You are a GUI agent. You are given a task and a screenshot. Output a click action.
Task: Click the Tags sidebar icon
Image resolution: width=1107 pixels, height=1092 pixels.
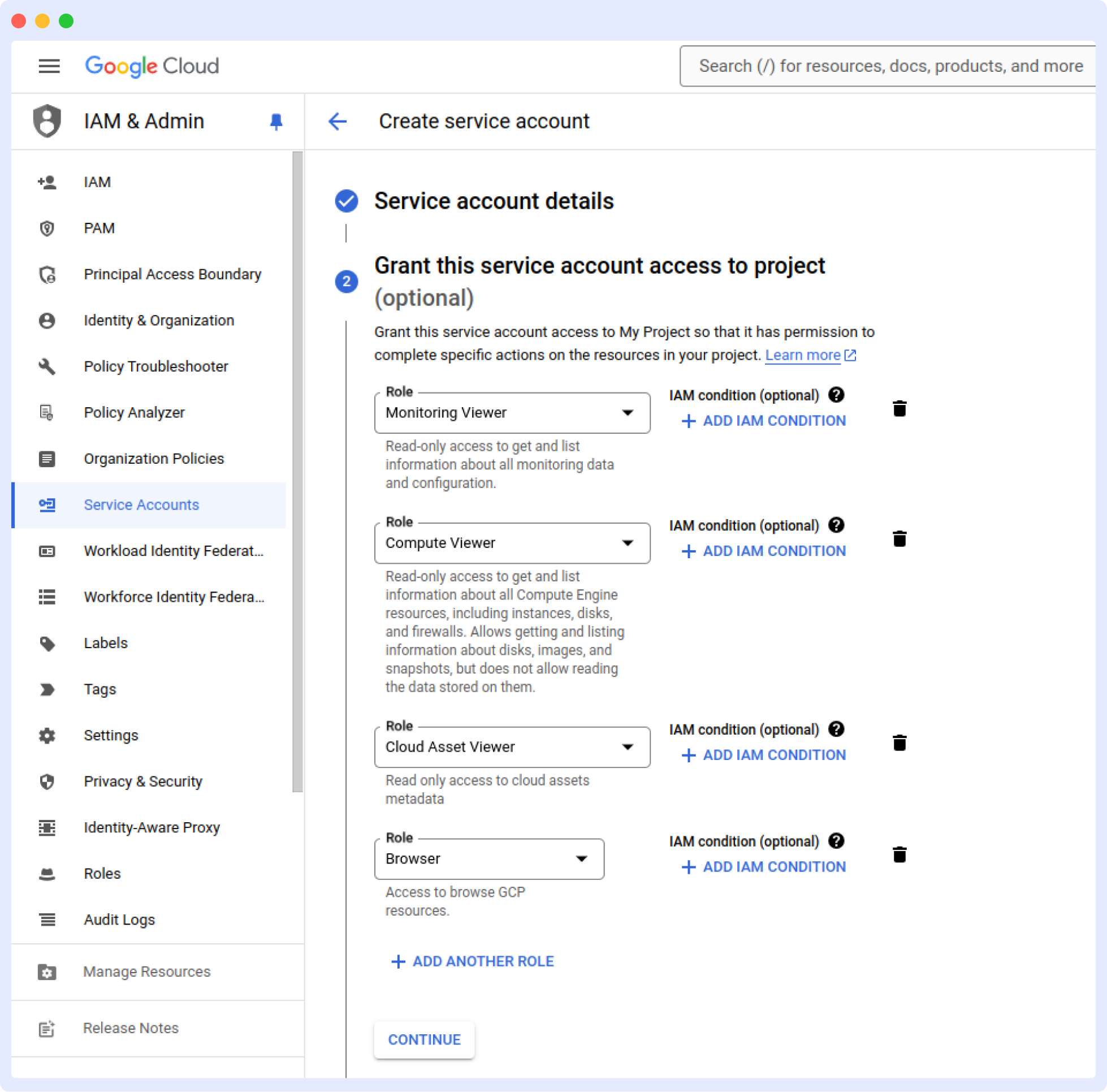(47, 689)
